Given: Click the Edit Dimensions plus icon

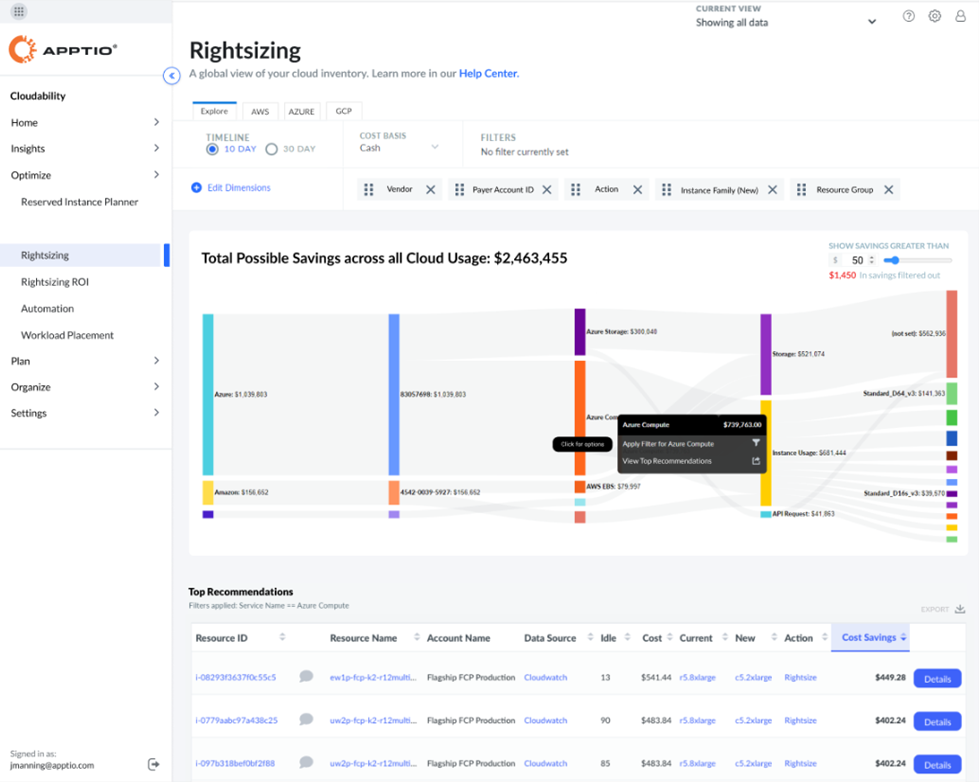Looking at the screenshot, I should (x=196, y=187).
